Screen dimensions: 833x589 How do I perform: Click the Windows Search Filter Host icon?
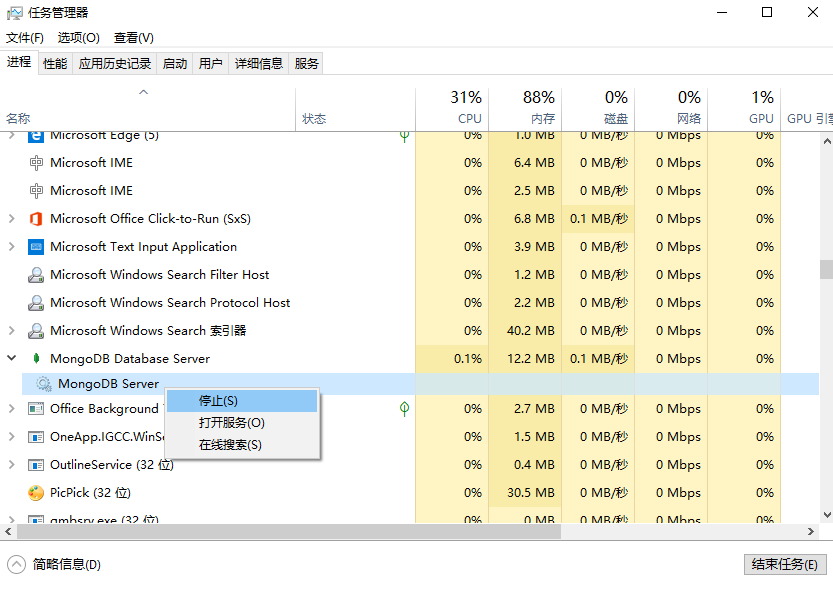36,275
